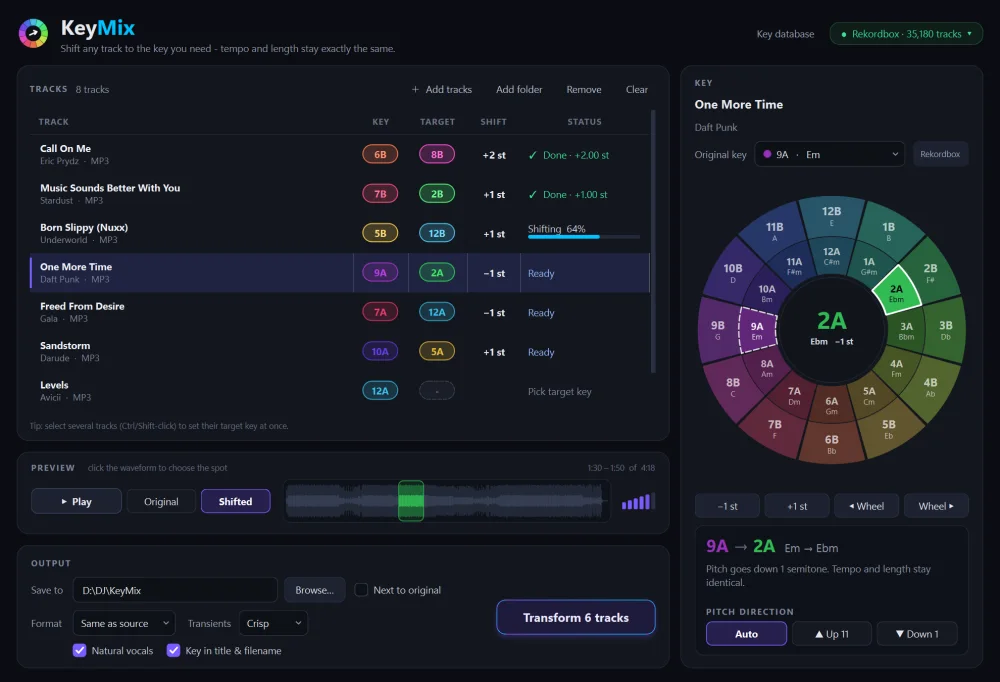Select the Freed From Desire track row

point(339,313)
